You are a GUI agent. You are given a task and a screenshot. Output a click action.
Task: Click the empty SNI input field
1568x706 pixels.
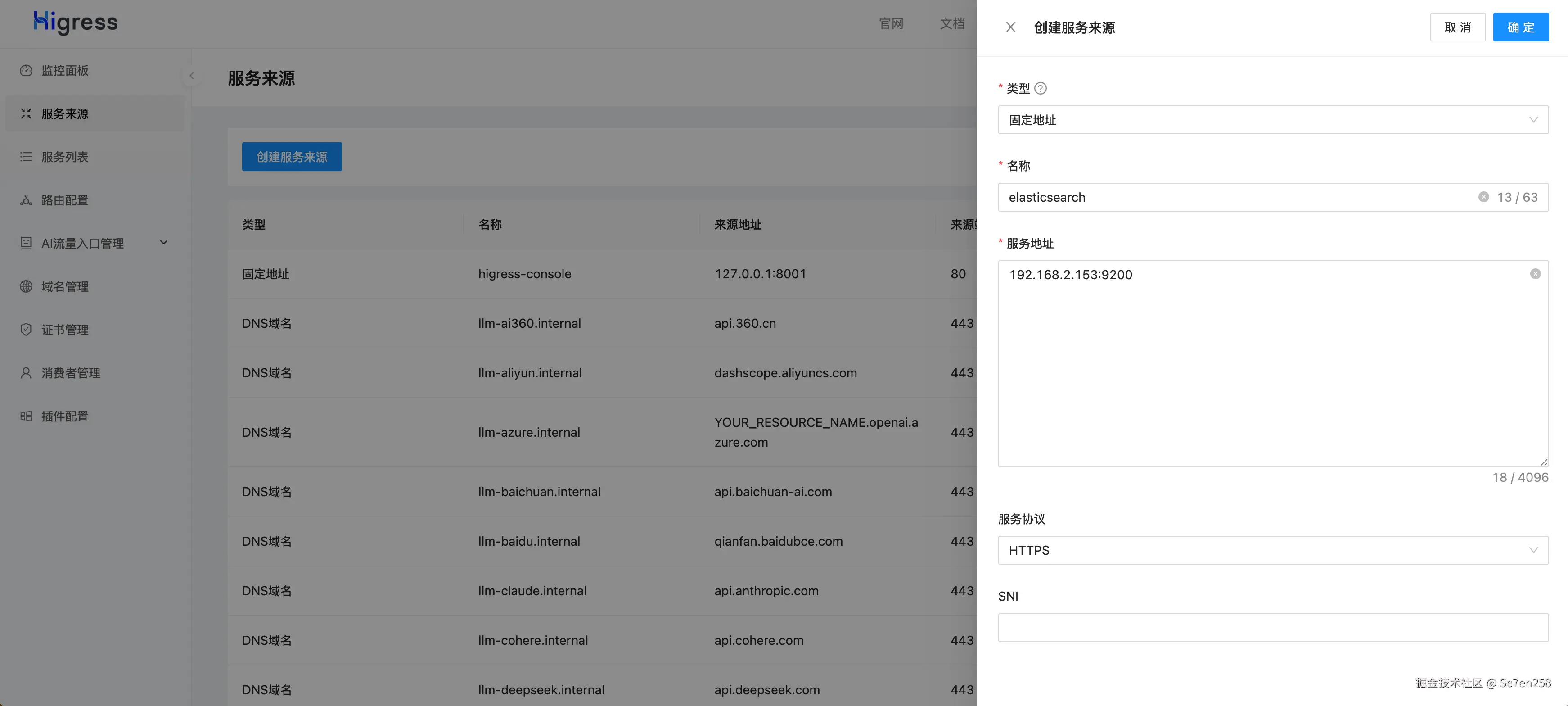click(1272, 627)
